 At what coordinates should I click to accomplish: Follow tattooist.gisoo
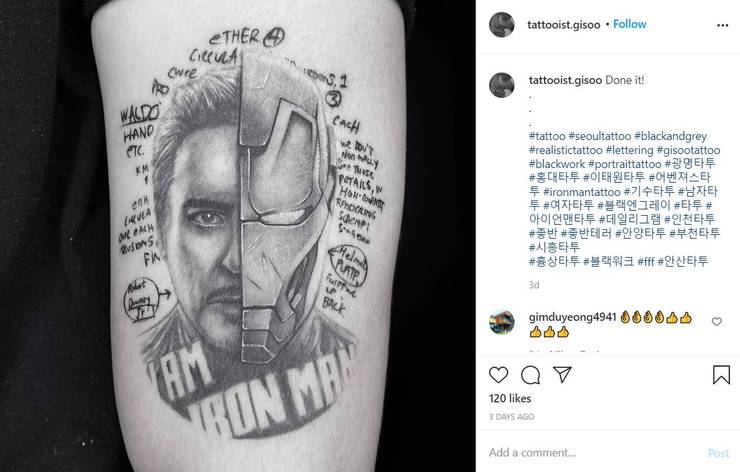[x=629, y=24]
